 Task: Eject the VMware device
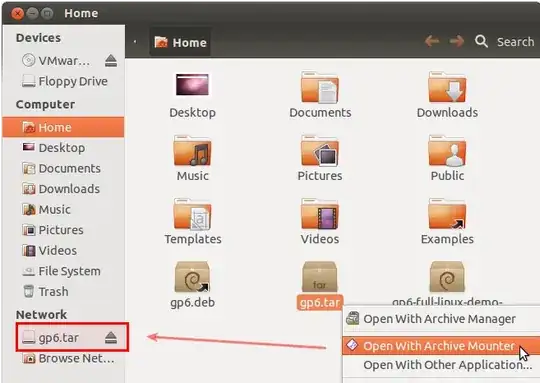pyautogui.click(x=111, y=61)
